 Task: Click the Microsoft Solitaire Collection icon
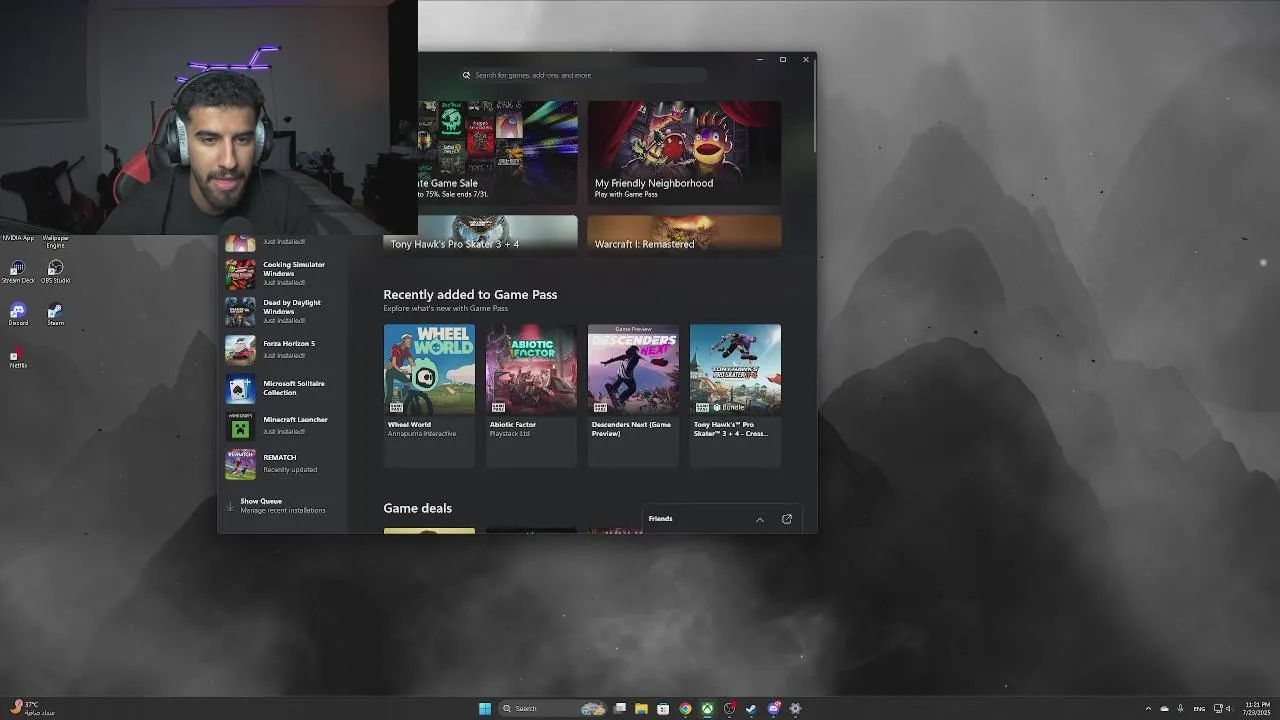(240, 388)
